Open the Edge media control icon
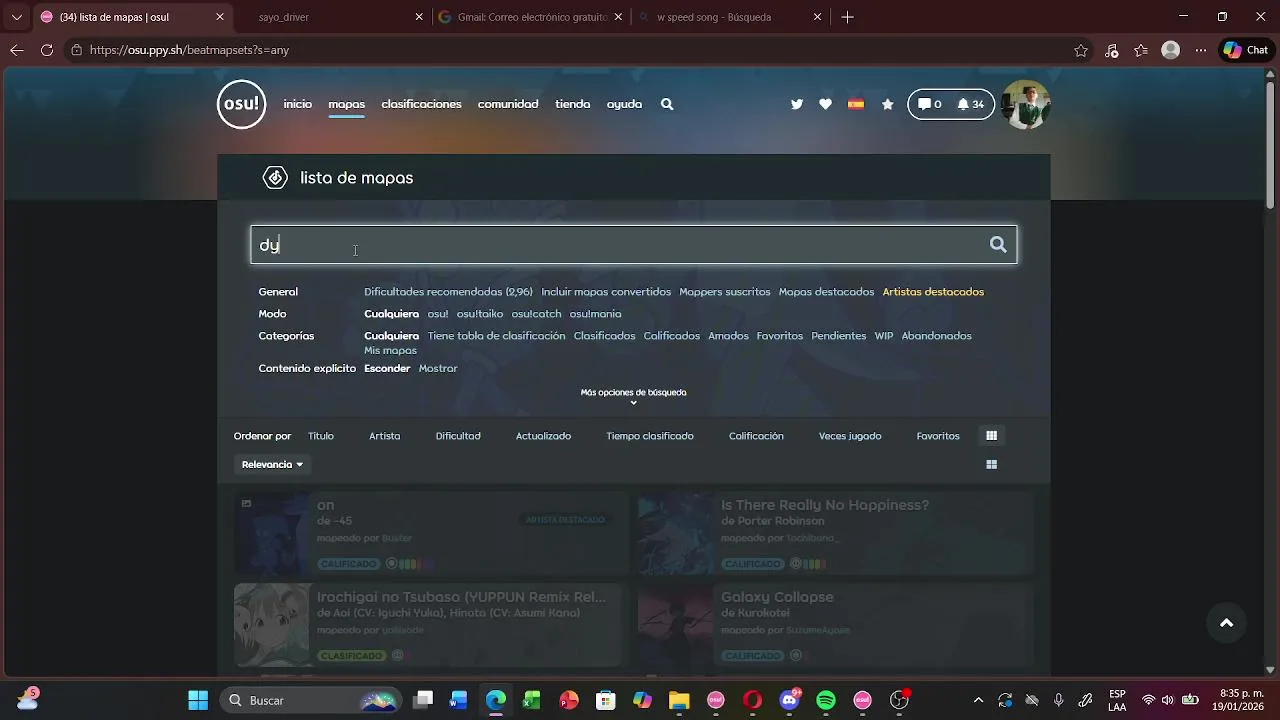The image size is (1280, 720). (1111, 50)
